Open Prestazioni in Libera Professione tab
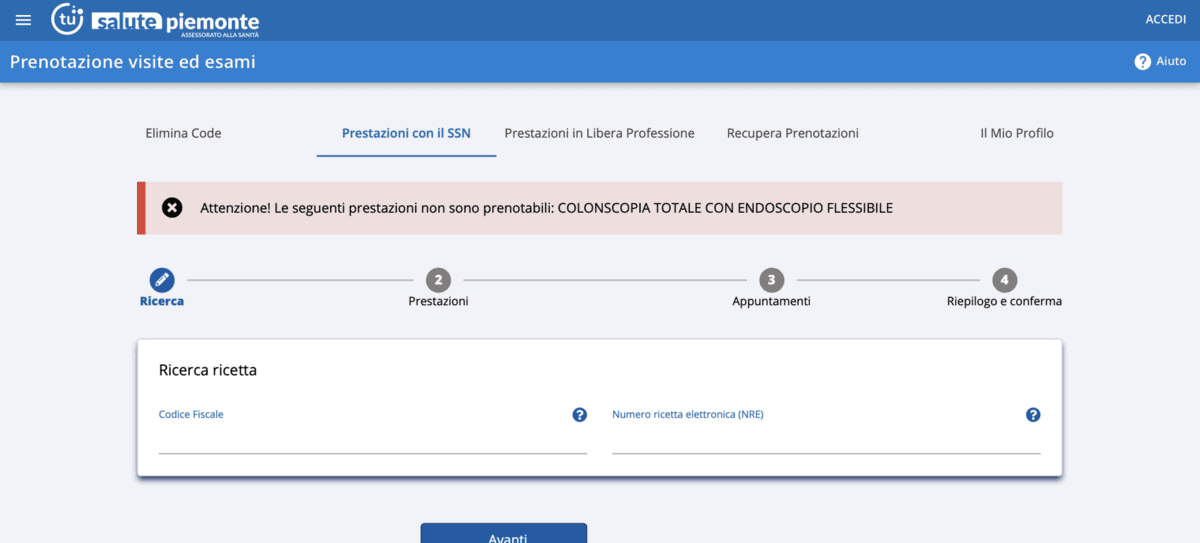Viewport: 1200px width, 543px height. coord(599,133)
